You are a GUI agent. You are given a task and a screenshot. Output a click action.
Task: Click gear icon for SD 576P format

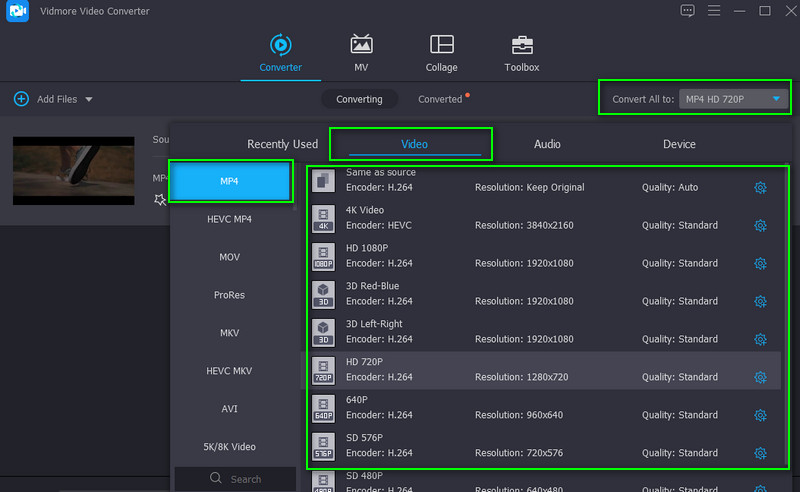click(759, 453)
